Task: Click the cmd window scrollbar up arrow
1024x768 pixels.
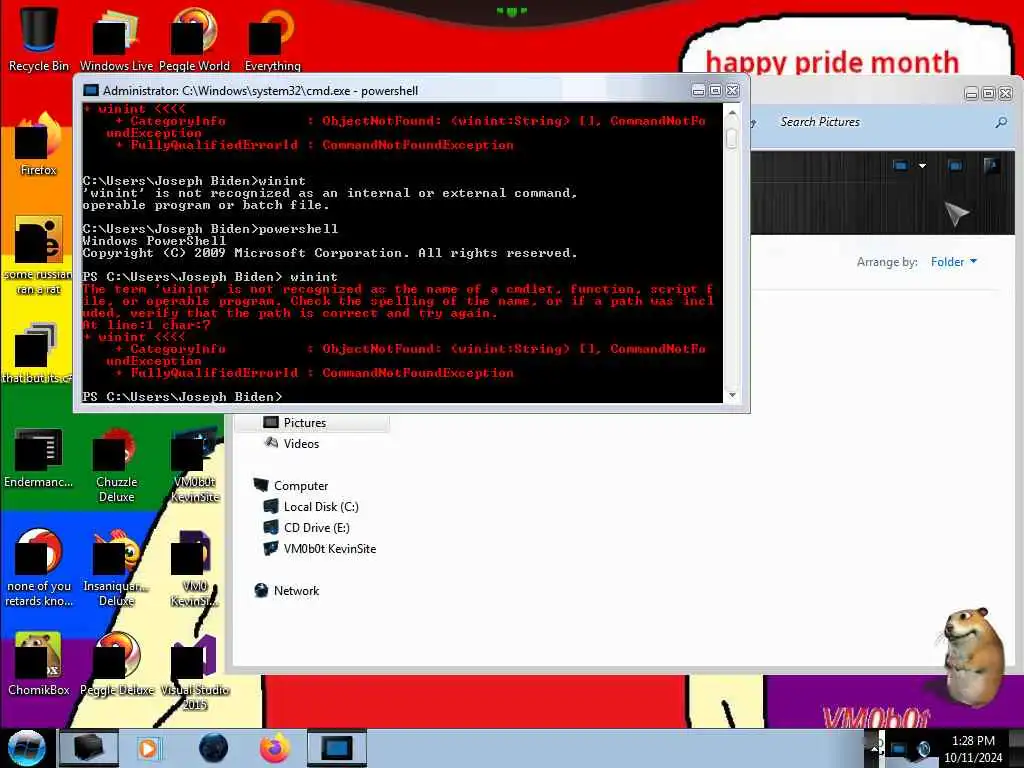Action: click(x=732, y=113)
